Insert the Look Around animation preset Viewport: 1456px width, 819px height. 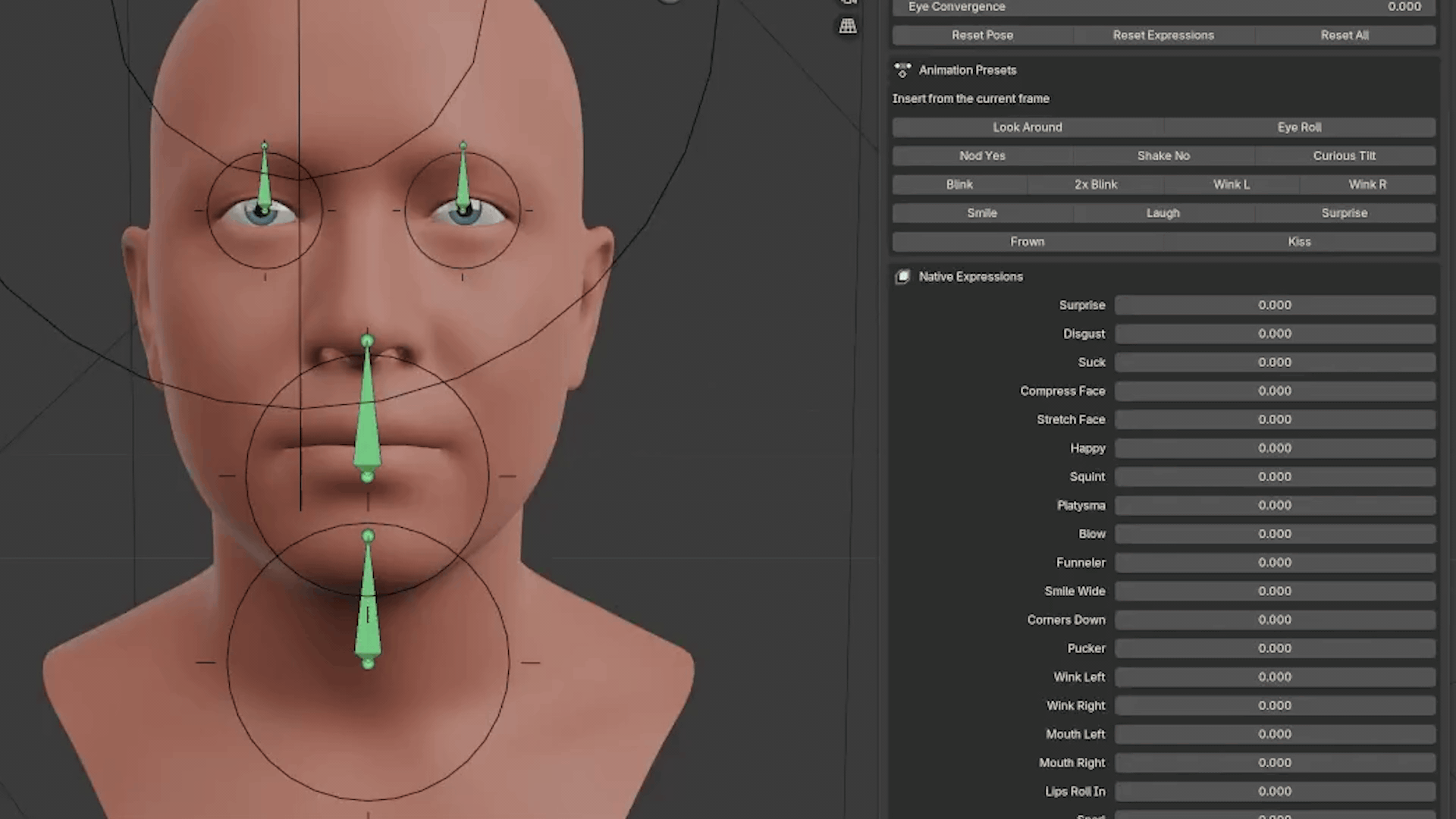1028,127
